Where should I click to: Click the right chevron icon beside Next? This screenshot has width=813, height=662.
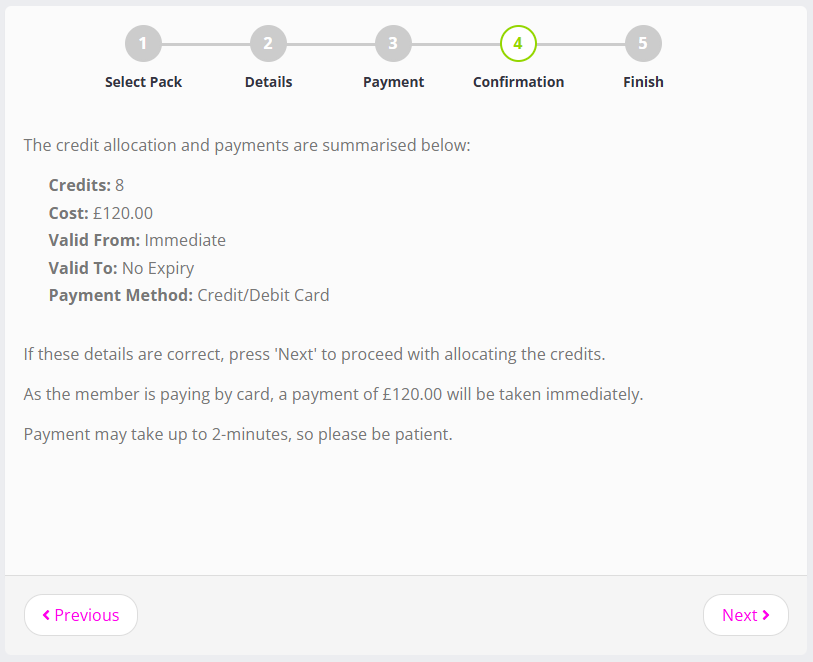766,615
